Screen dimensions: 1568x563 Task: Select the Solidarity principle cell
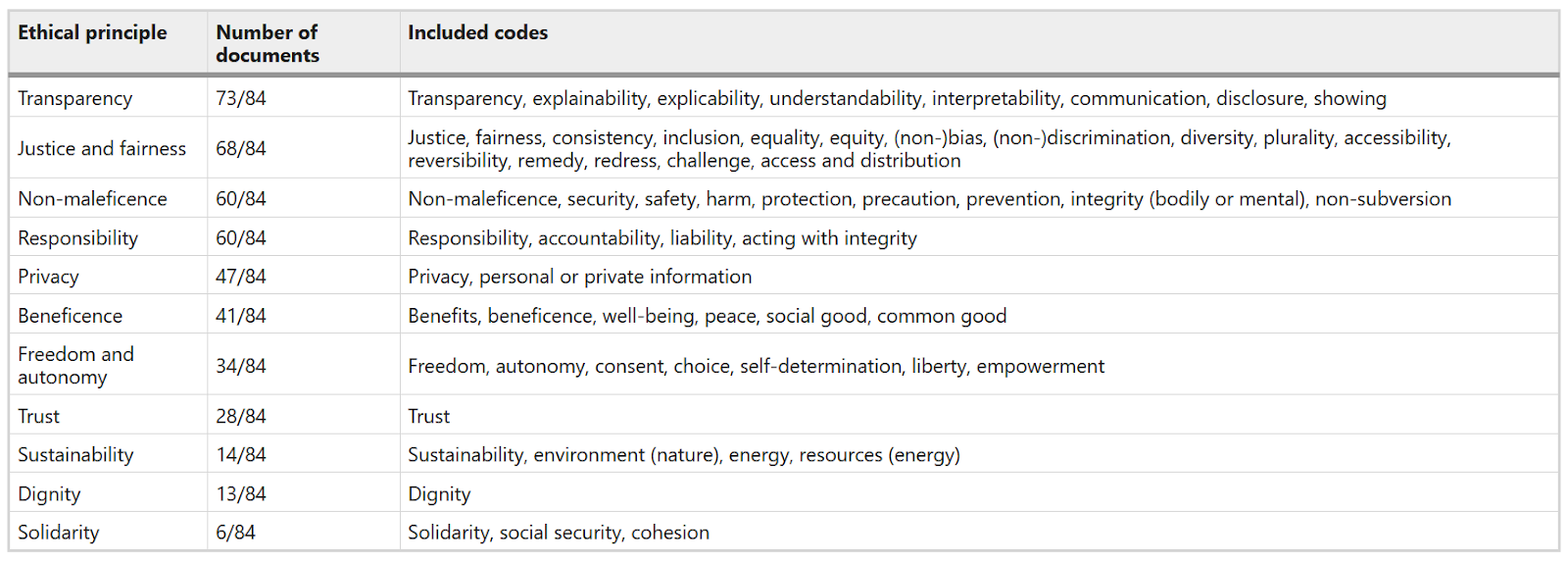point(58,533)
